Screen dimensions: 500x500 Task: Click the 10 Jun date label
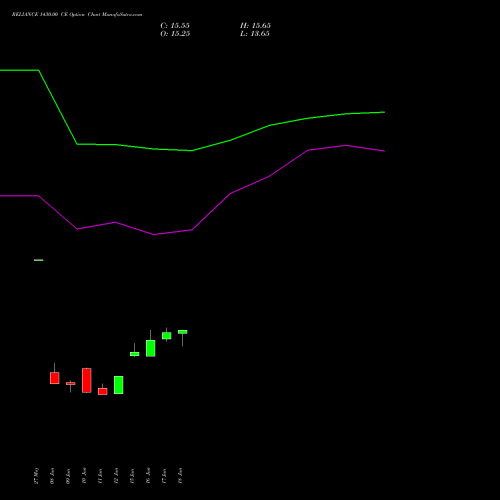(x=84, y=476)
